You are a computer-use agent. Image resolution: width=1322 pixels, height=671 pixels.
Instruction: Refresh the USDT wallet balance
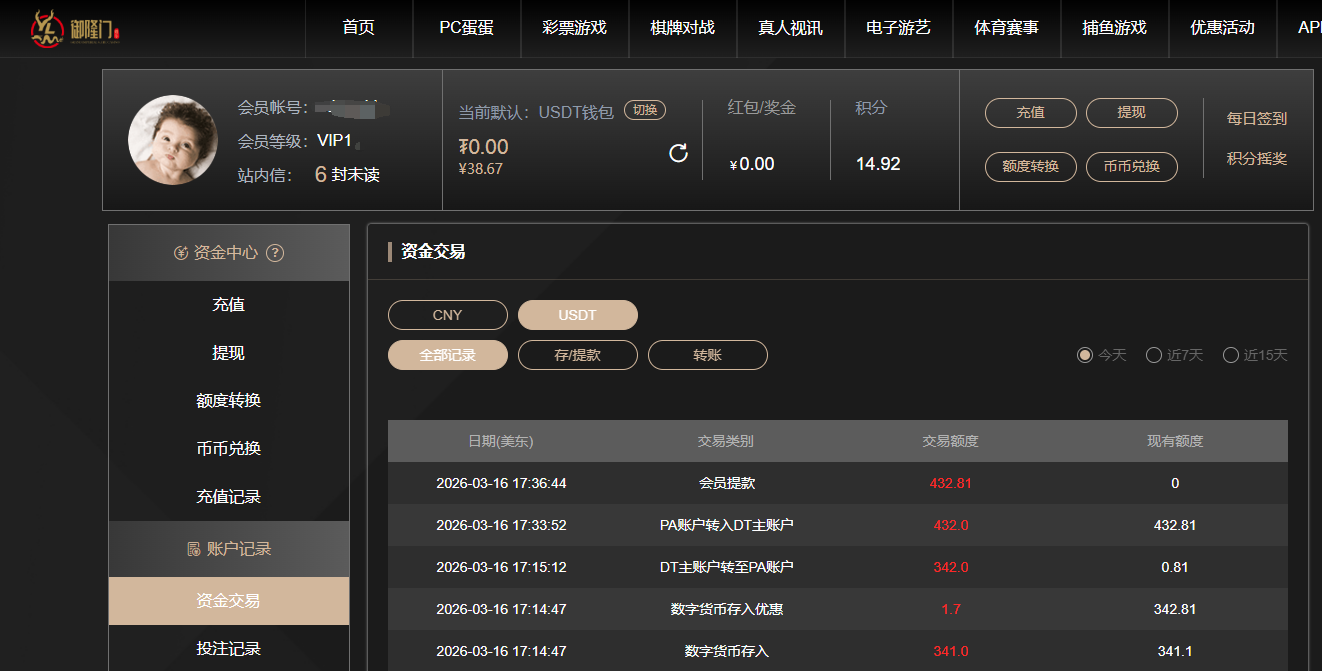678,153
